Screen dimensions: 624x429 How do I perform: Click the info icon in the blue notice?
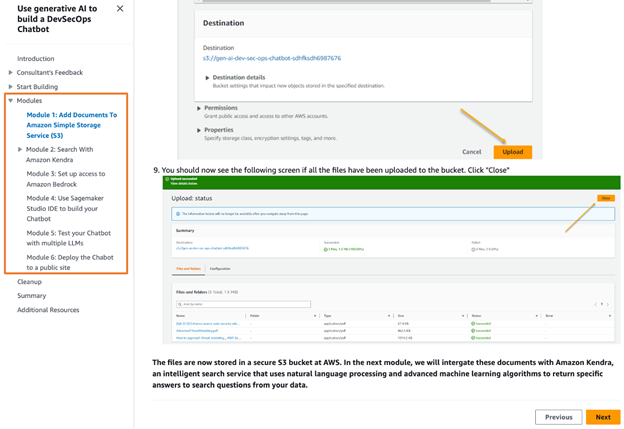[x=178, y=214]
